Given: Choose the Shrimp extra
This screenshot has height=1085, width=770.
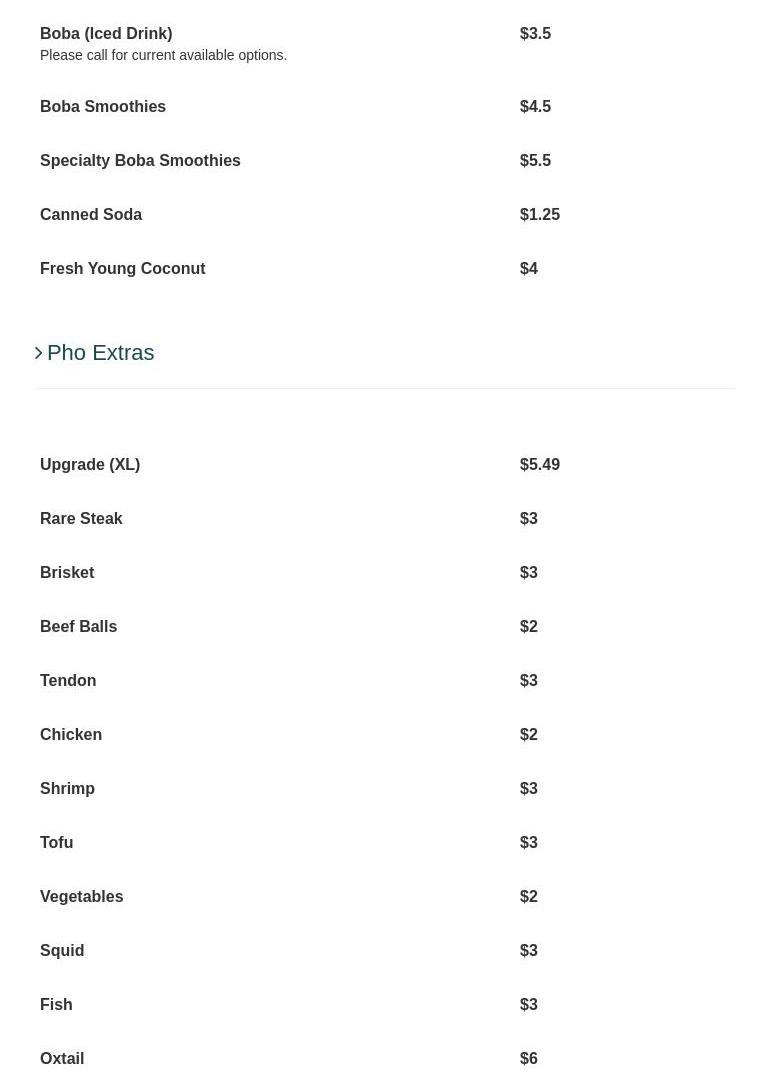Looking at the screenshot, I should pos(67,789).
